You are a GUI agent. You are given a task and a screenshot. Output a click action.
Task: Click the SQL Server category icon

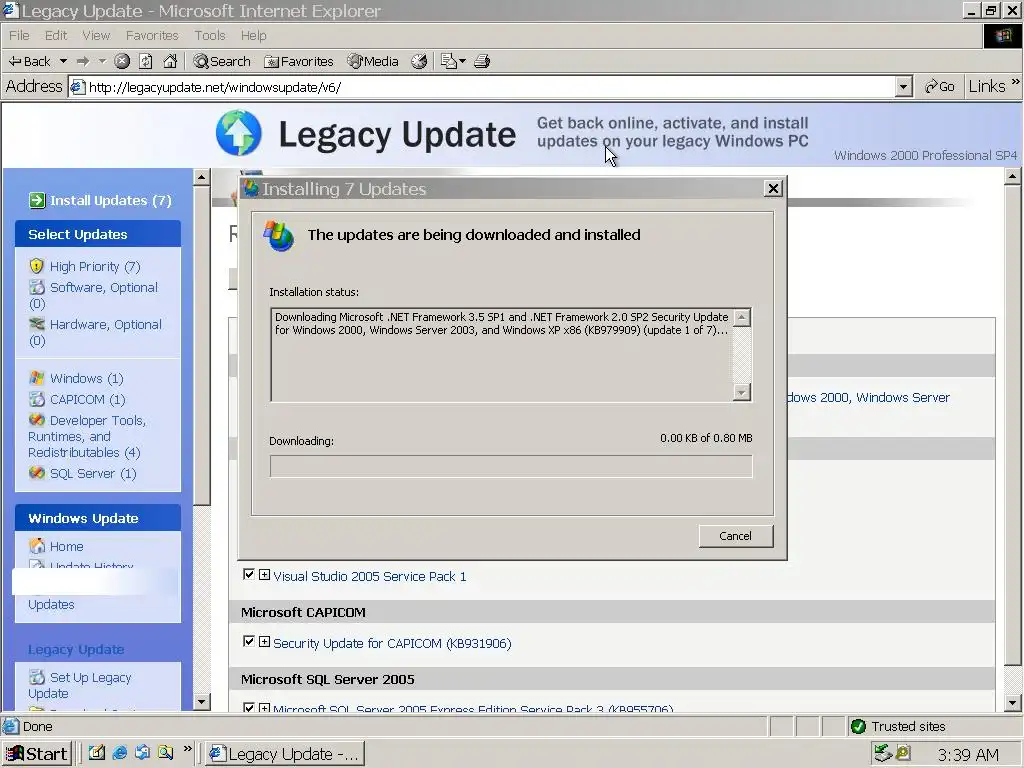point(37,472)
